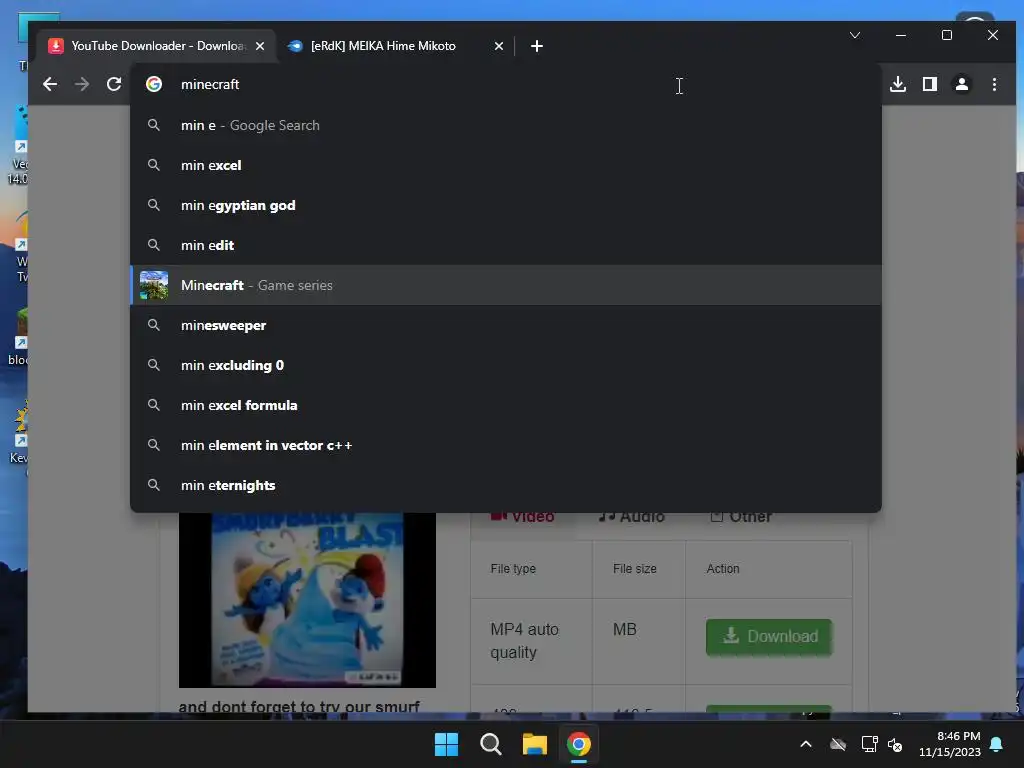Screen dimensions: 1024x768
Task: Click Chrome icon in taskbar
Action: [x=579, y=744]
